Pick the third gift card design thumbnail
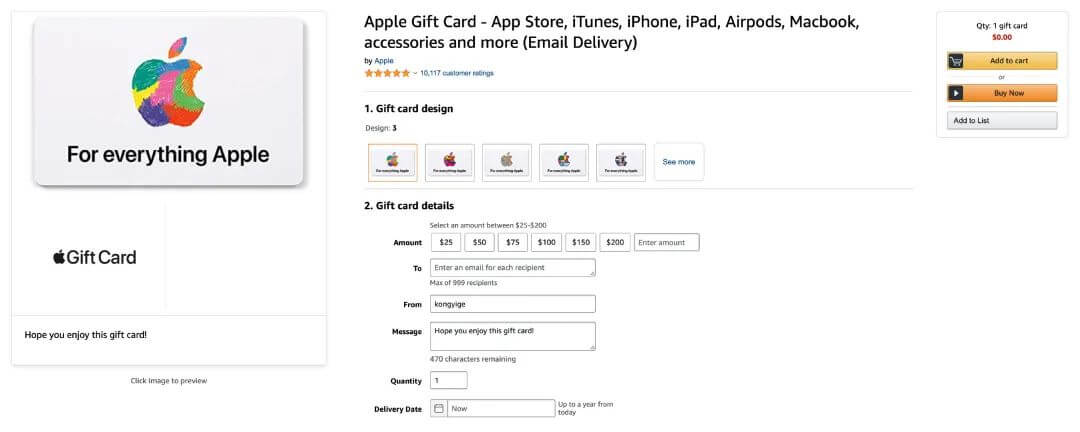The image size is (1080, 432). pos(507,162)
